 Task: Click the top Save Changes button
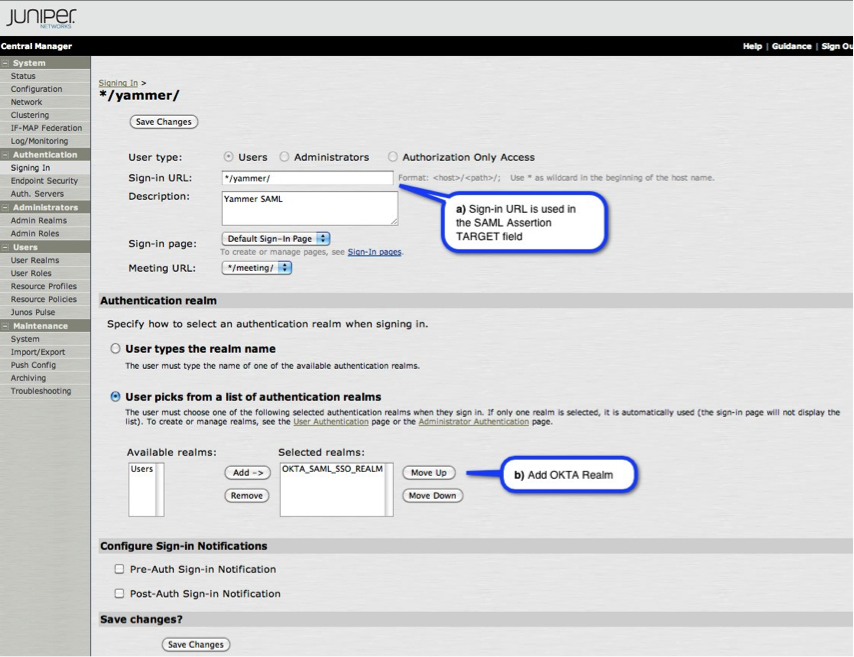[164, 122]
